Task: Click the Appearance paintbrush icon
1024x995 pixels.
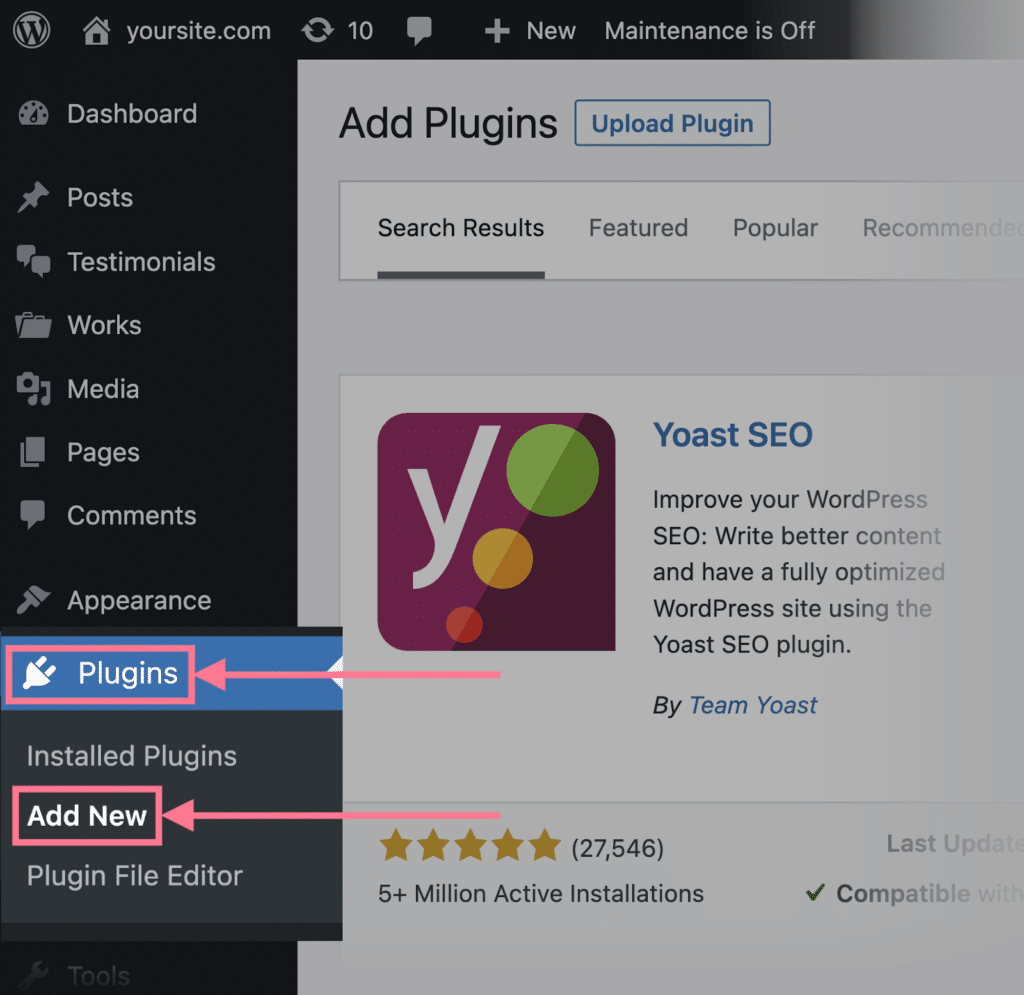Action: pos(33,600)
